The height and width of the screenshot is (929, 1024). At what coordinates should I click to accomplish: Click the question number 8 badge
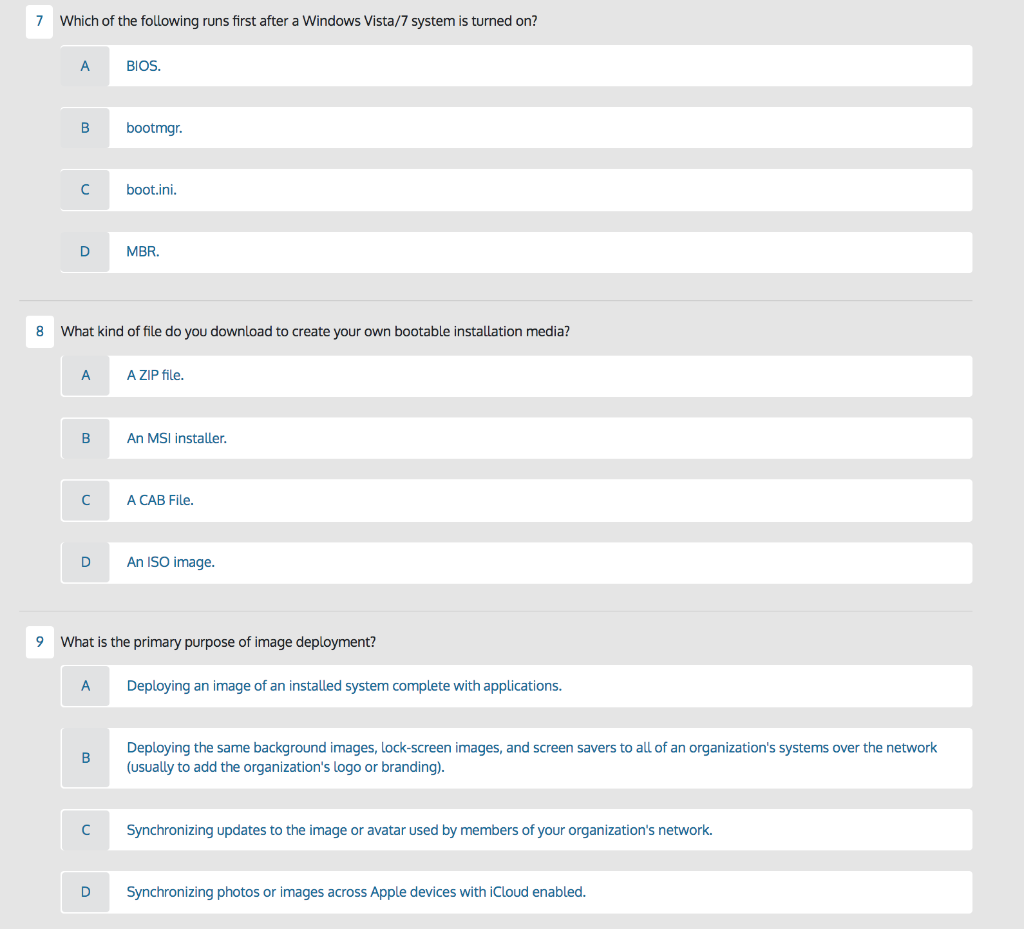pos(39,331)
